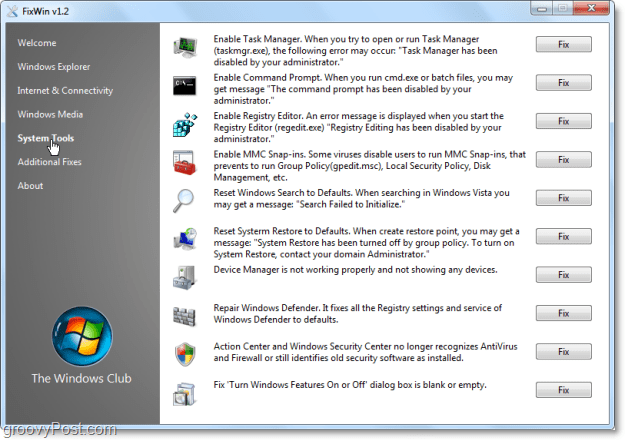Click the Command Prompt black console icon

click(185, 85)
